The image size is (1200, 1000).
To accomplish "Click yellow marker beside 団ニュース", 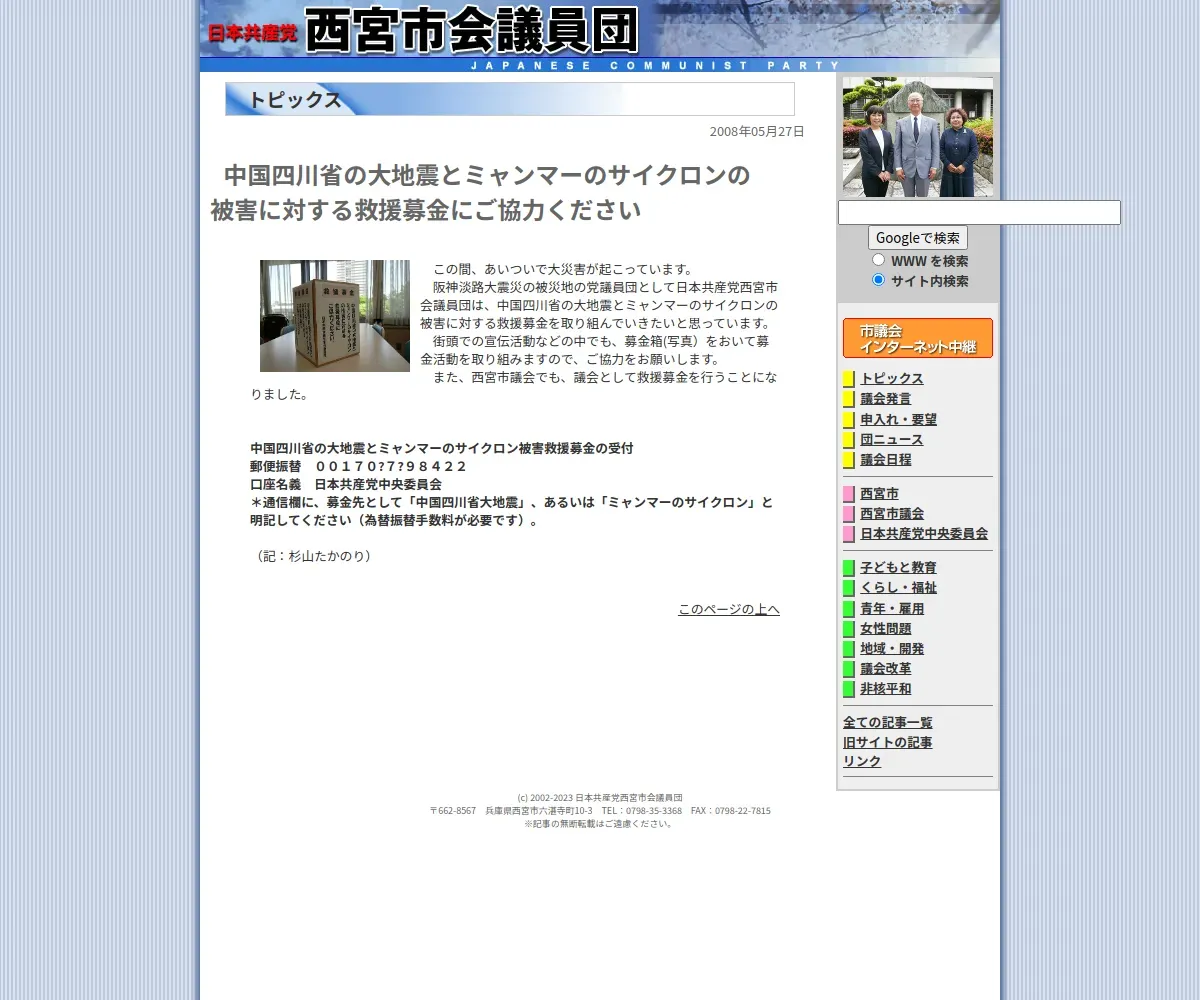I will [x=849, y=440].
